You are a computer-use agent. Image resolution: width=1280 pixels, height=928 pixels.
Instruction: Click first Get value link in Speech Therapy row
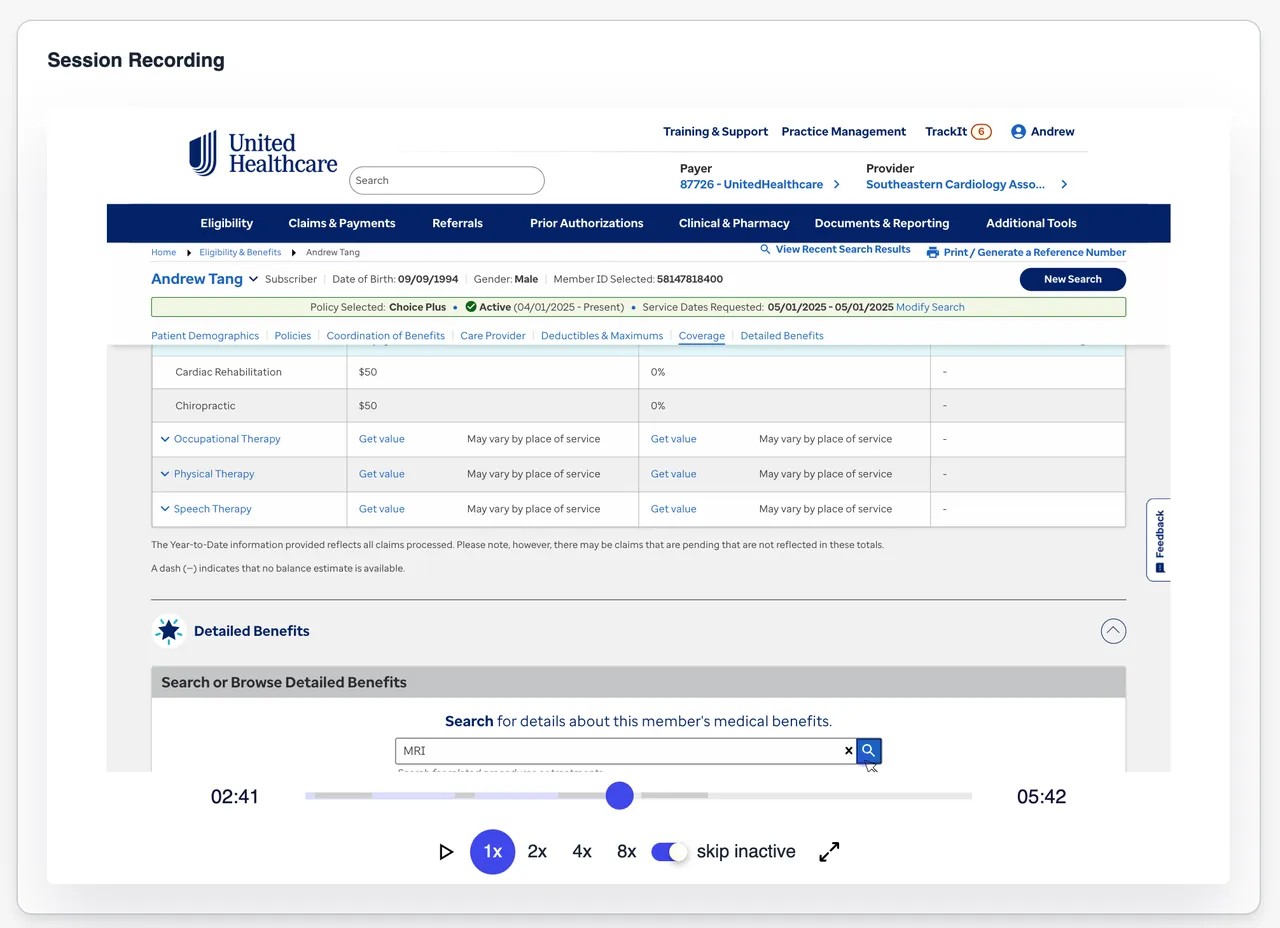(x=382, y=509)
